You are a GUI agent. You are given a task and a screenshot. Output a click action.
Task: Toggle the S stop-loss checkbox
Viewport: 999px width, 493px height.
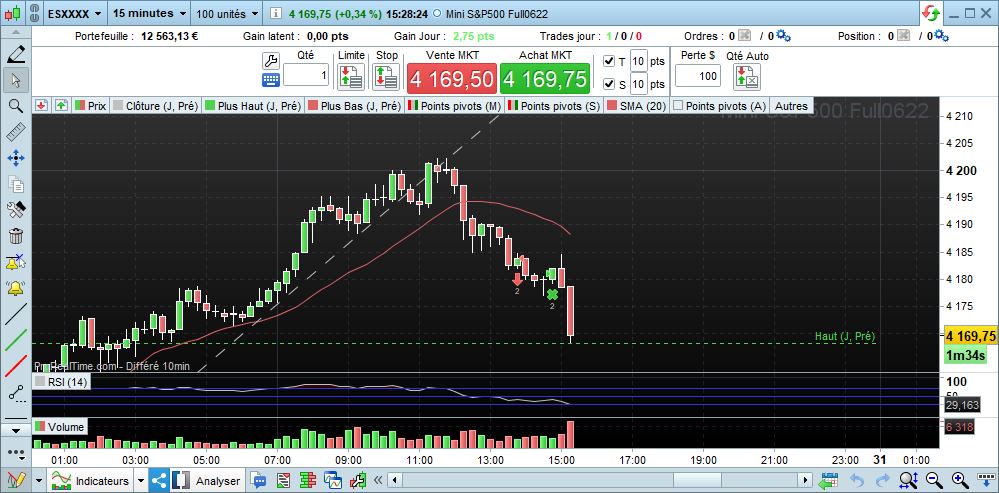pos(608,84)
